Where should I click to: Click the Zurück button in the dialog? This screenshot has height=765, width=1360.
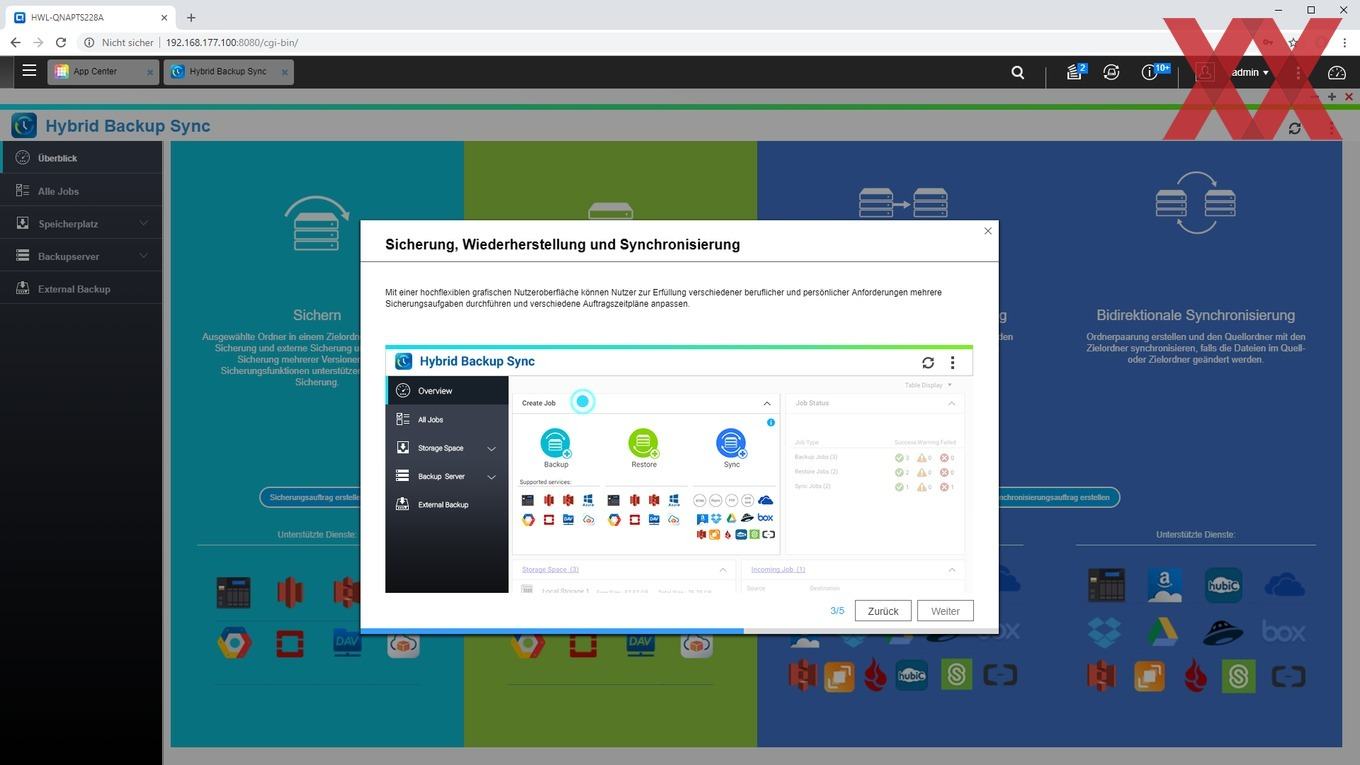(883, 611)
